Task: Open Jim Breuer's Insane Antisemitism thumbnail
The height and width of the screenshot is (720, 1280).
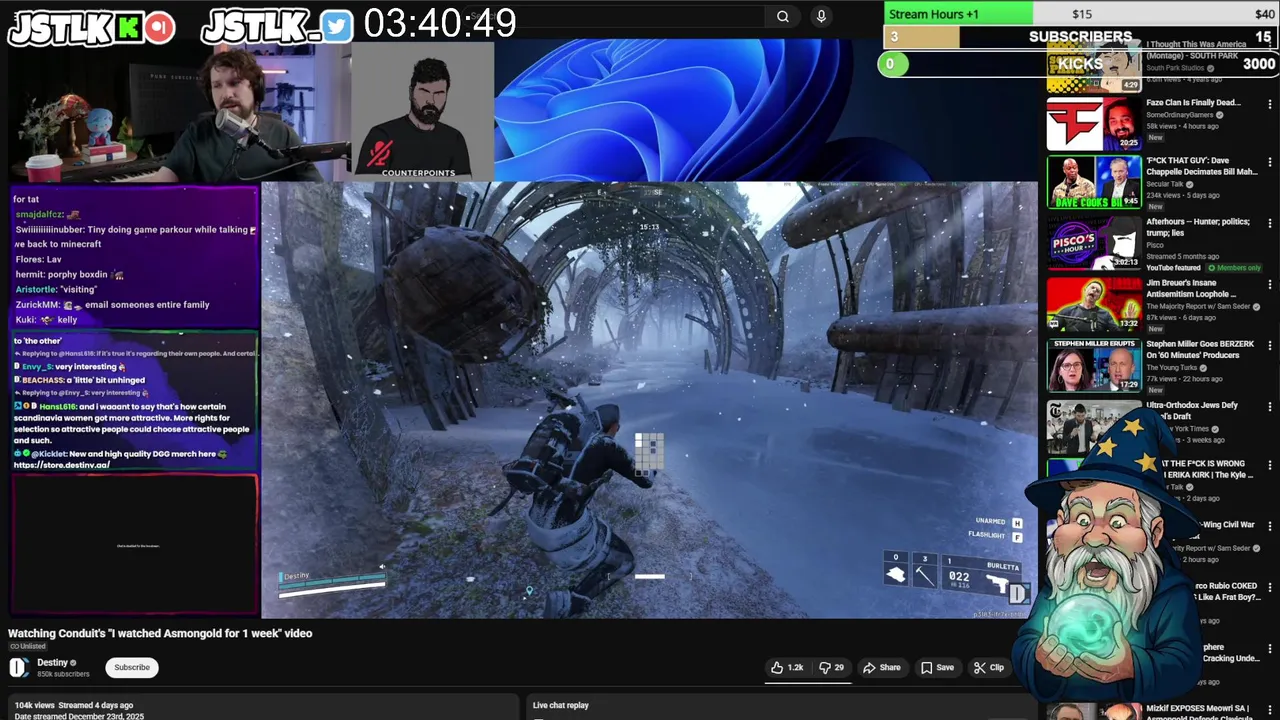Action: point(1094,304)
